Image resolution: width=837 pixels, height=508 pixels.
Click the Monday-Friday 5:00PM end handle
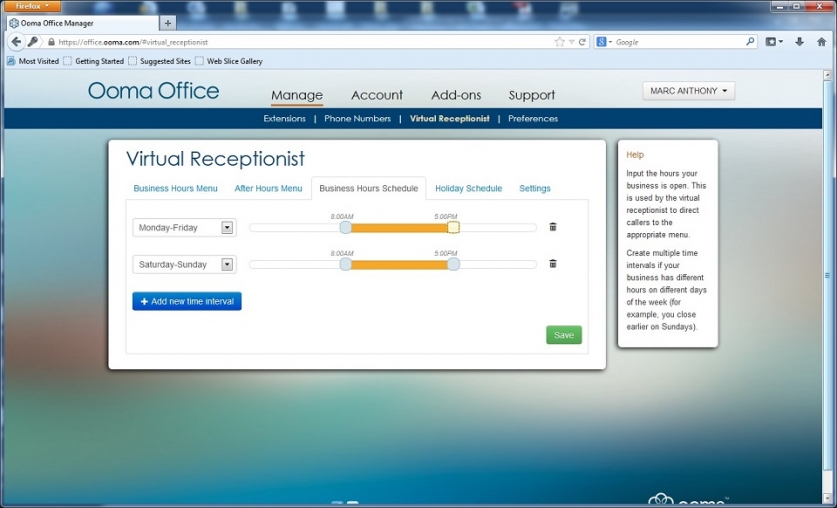pos(453,228)
